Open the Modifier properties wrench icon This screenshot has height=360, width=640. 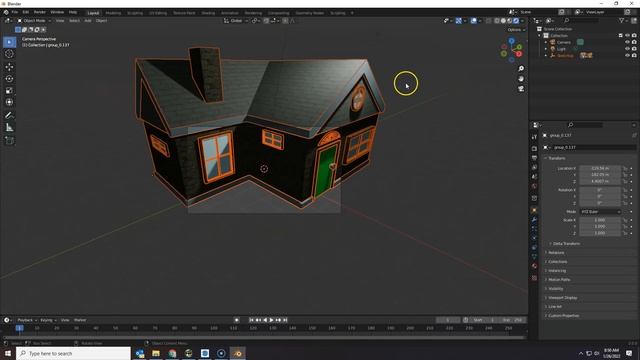[x=534, y=220]
